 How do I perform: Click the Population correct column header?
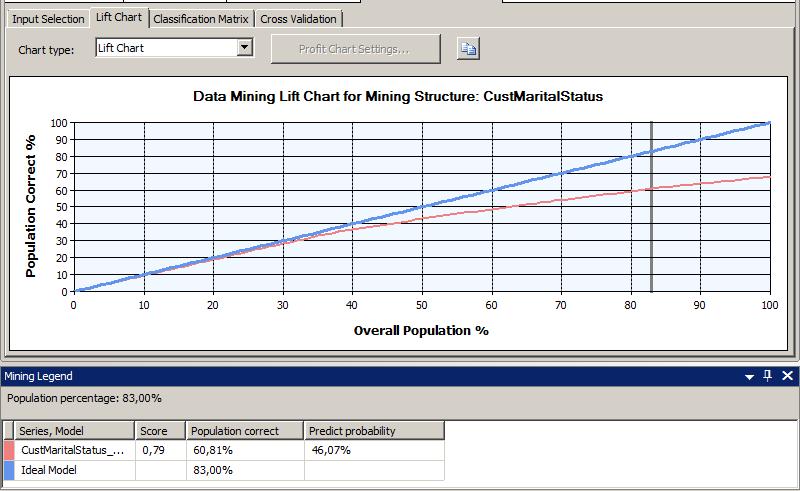(x=245, y=431)
